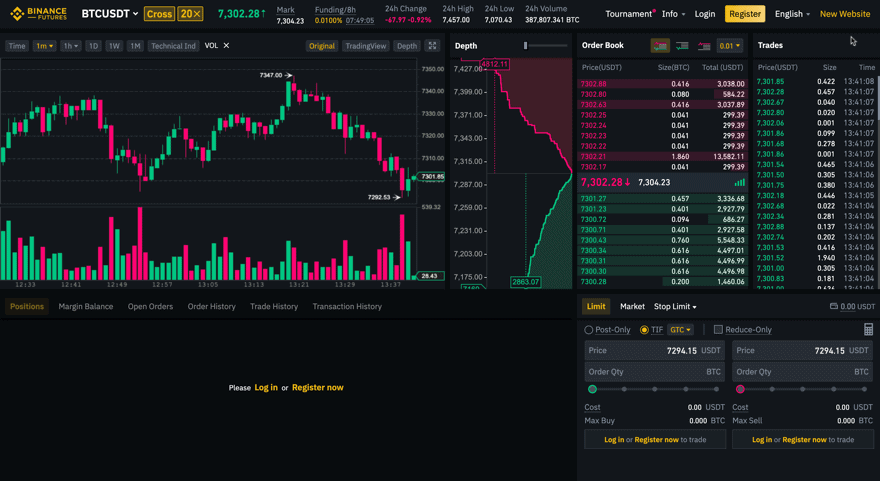880x481 pixels.
Task: Open GTC time-in-force dropdown
Action: pos(680,330)
